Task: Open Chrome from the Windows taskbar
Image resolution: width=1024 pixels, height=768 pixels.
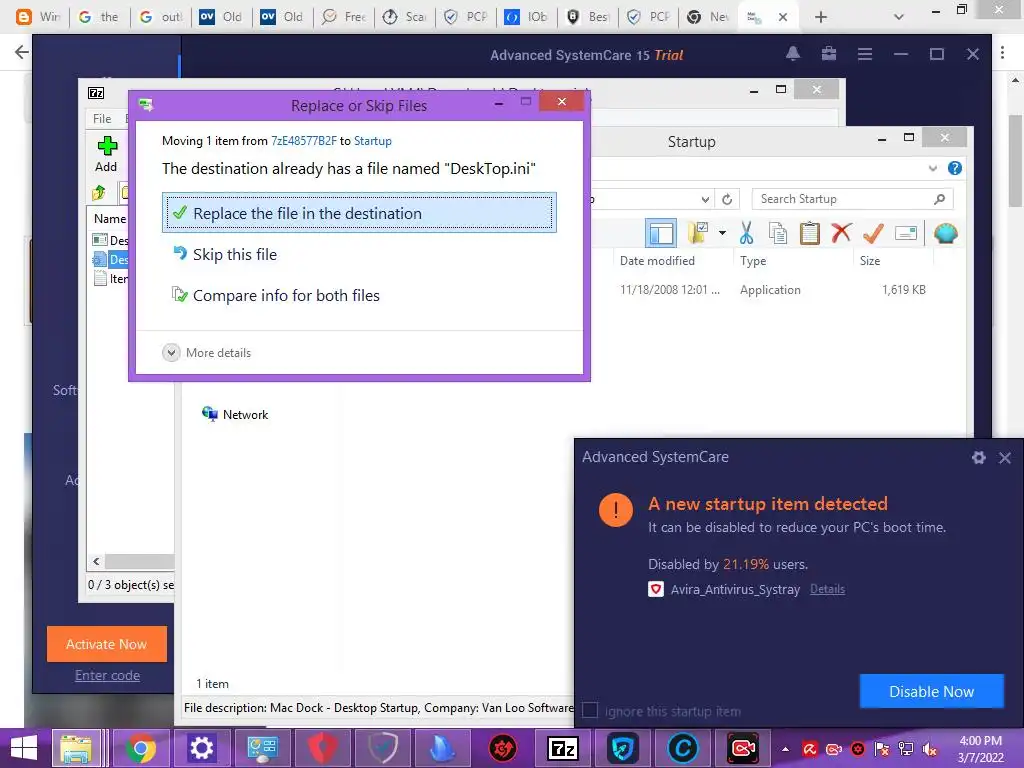Action: point(140,748)
